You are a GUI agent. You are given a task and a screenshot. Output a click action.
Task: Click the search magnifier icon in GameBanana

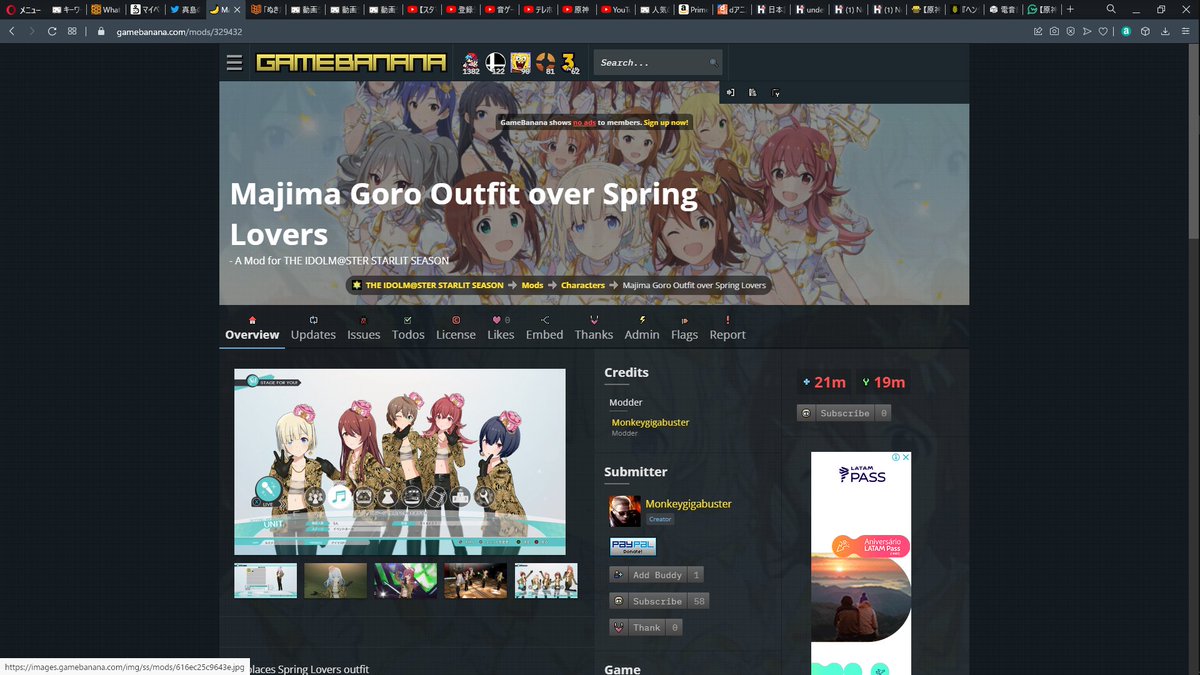point(713,63)
